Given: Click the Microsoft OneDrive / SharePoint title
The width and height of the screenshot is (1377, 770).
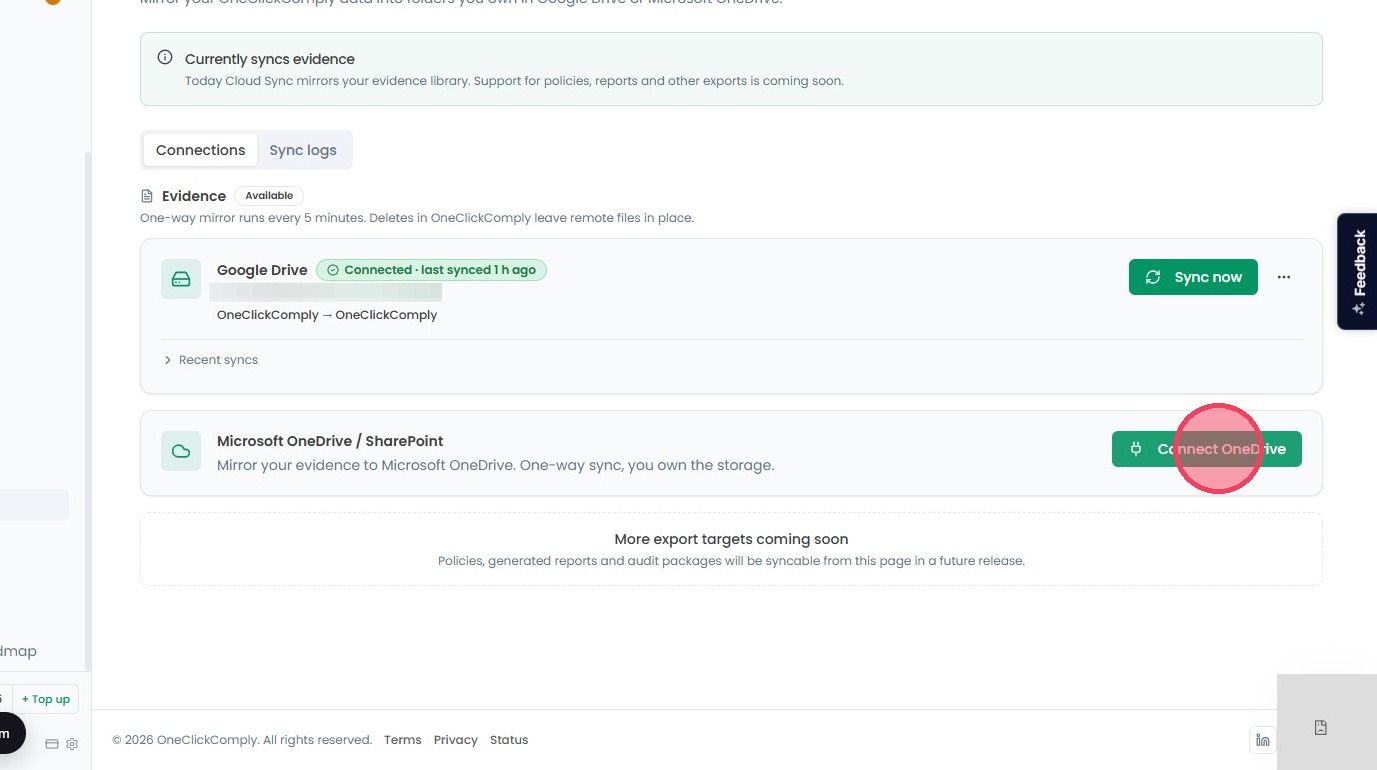Looking at the screenshot, I should click(330, 441).
